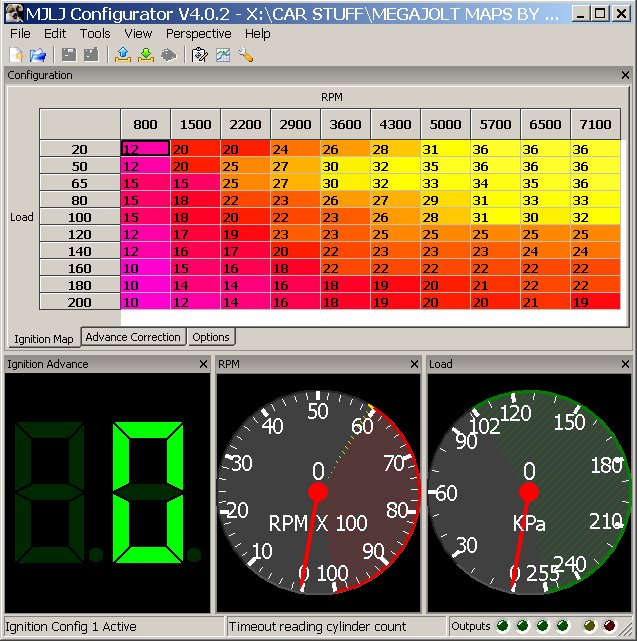The image size is (637, 641).
Task: Click 'Ignition Config 1 Active' status text
Action: pyautogui.click(x=71, y=626)
